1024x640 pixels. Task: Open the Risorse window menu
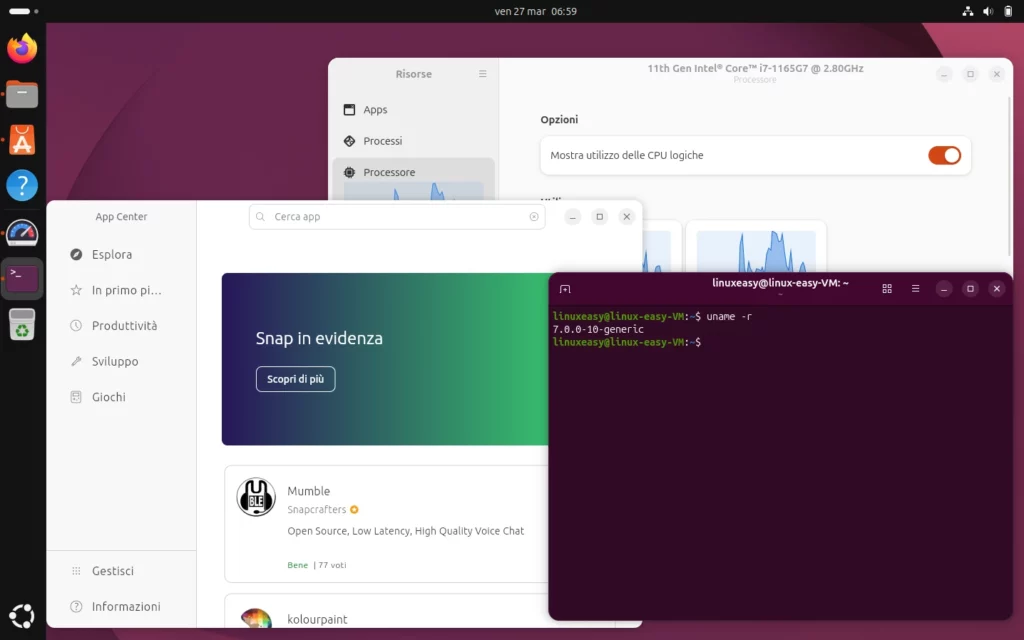click(482, 74)
